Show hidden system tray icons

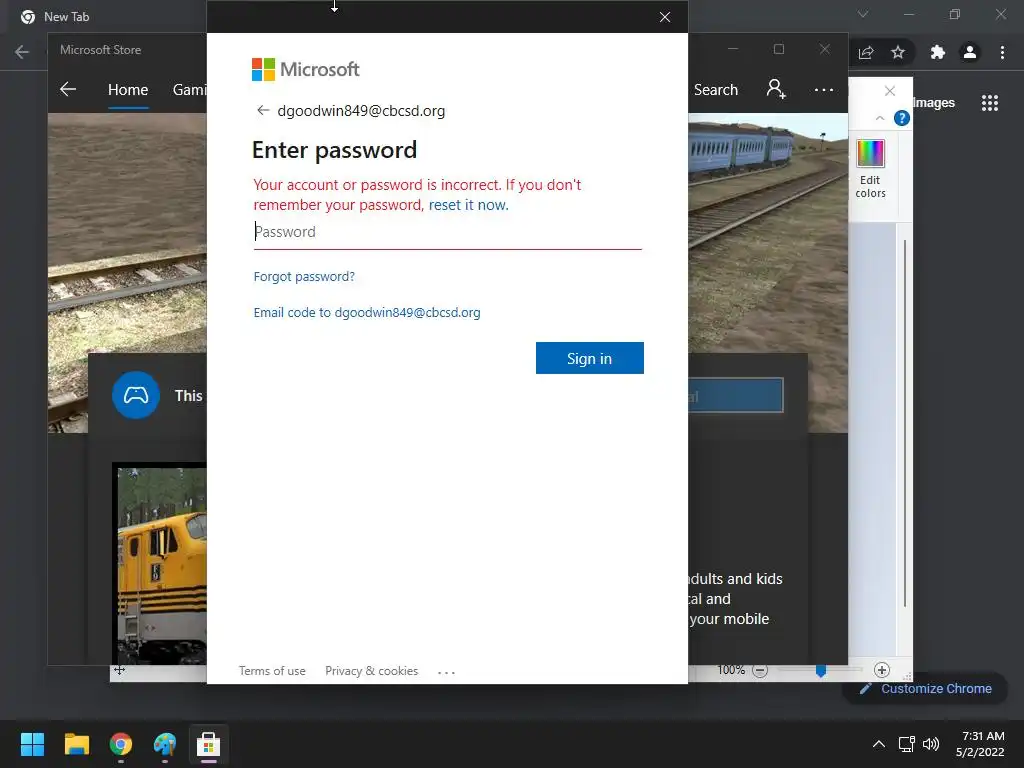[879, 744]
